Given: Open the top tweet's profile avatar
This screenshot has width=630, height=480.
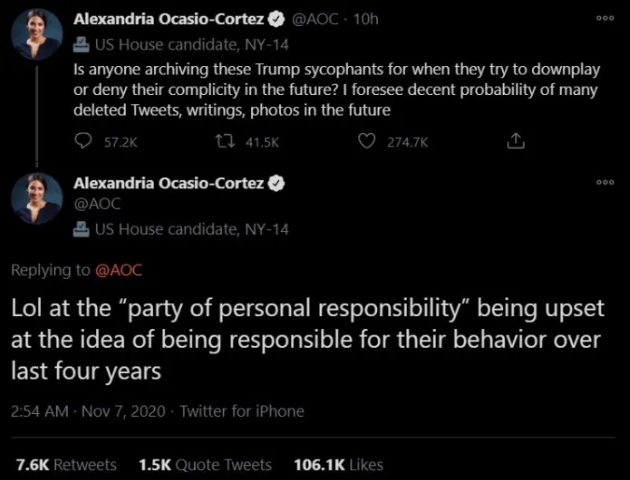Looking at the screenshot, I should 37,37.
